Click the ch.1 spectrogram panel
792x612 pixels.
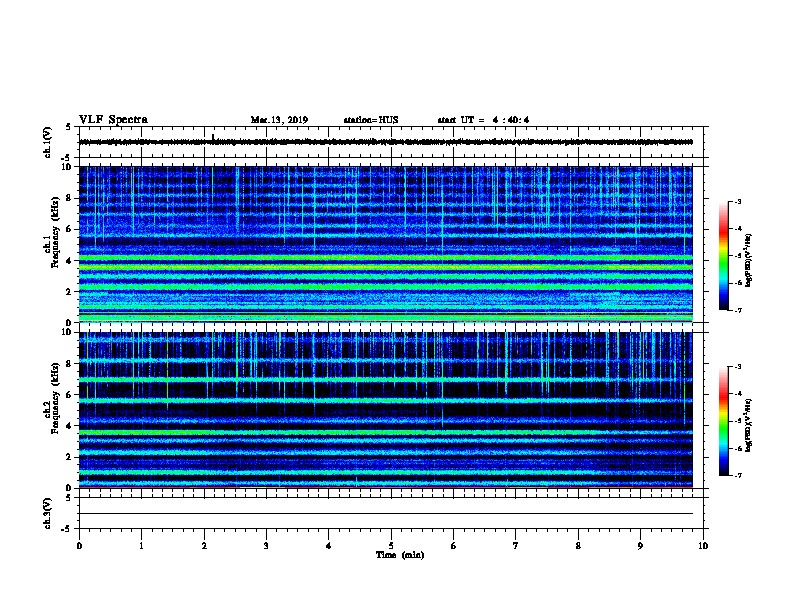tap(385, 244)
